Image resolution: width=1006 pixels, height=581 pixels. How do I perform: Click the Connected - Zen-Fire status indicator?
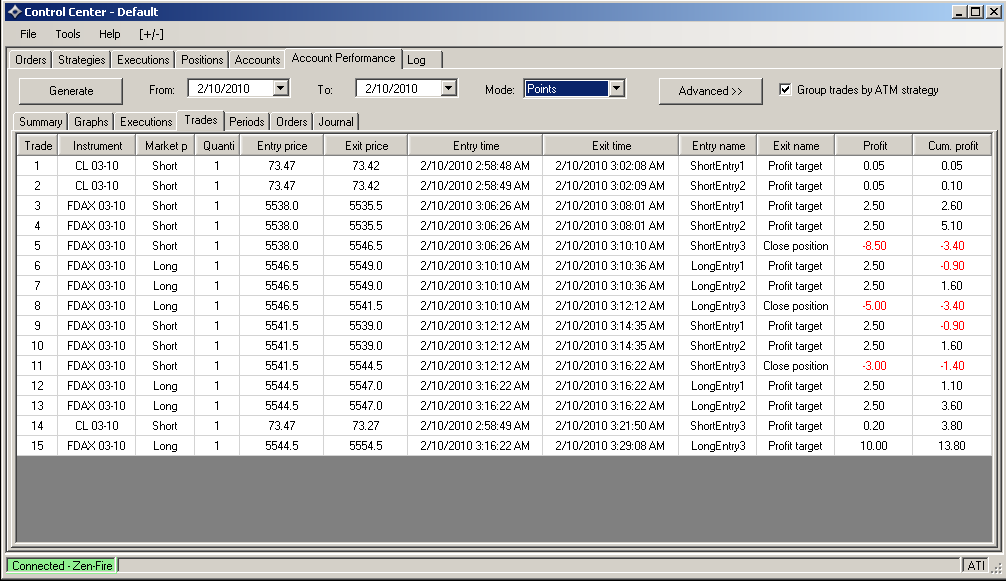coord(62,566)
